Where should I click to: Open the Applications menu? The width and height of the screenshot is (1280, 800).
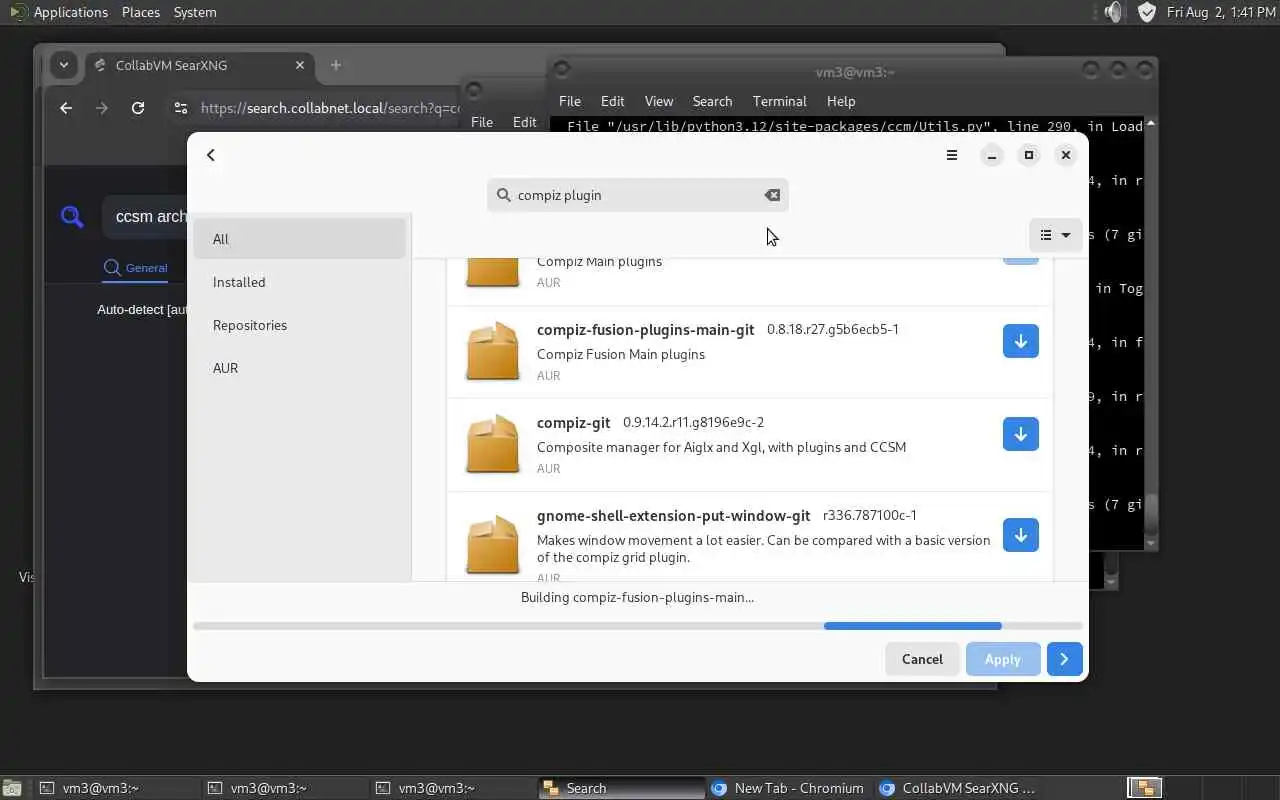click(x=59, y=12)
